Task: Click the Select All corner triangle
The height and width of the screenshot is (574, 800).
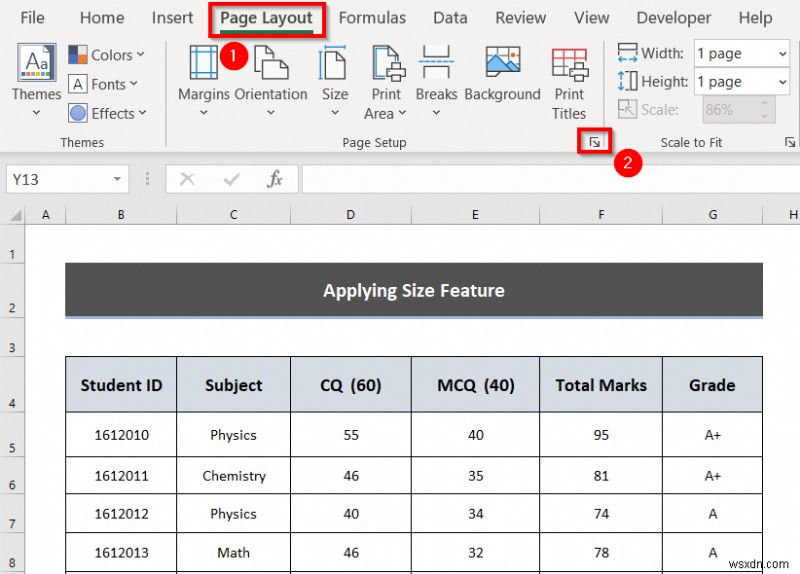Action: (x=15, y=215)
